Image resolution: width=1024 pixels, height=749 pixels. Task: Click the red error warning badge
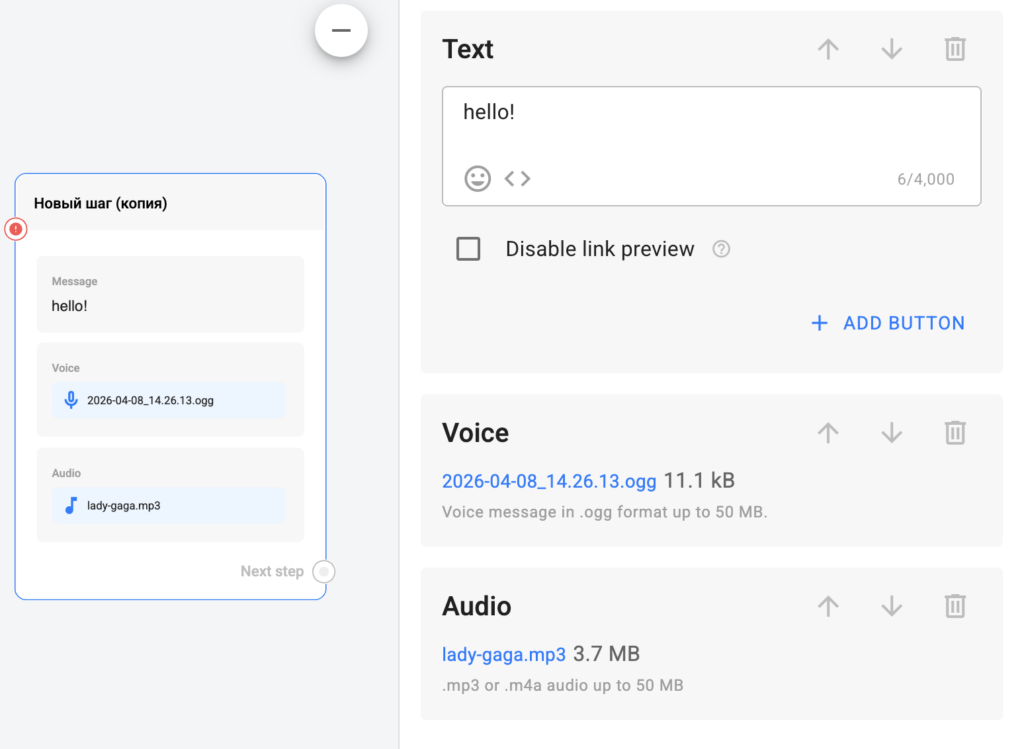16,229
